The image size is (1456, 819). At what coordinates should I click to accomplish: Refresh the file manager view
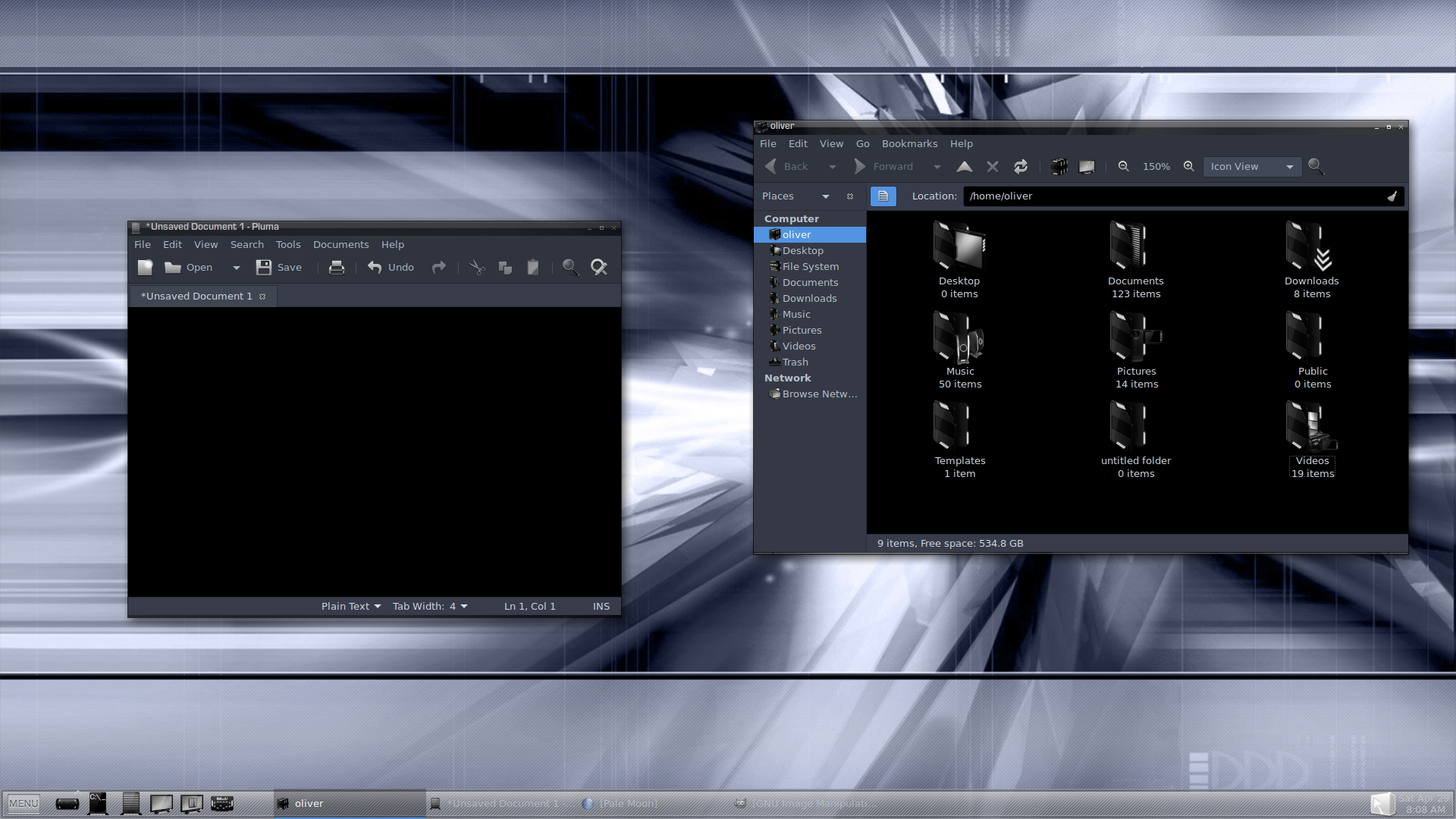coord(1021,166)
